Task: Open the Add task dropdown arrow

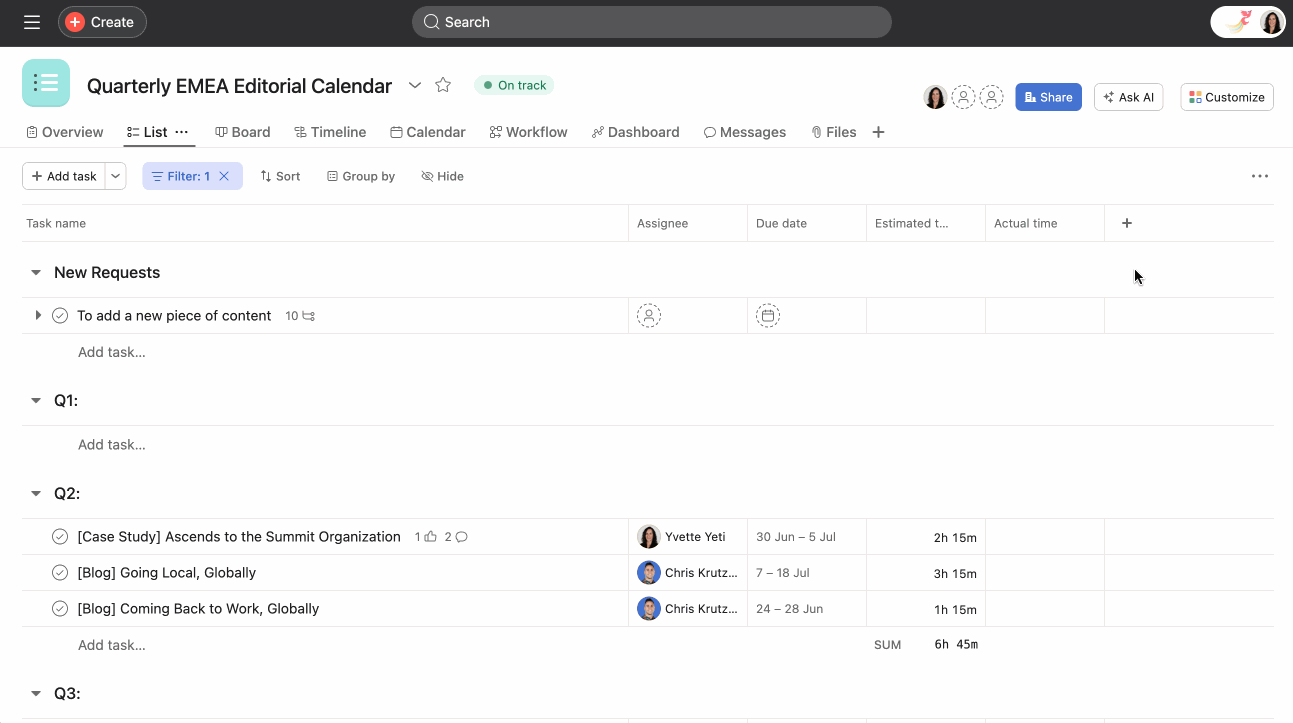Action: (115, 175)
